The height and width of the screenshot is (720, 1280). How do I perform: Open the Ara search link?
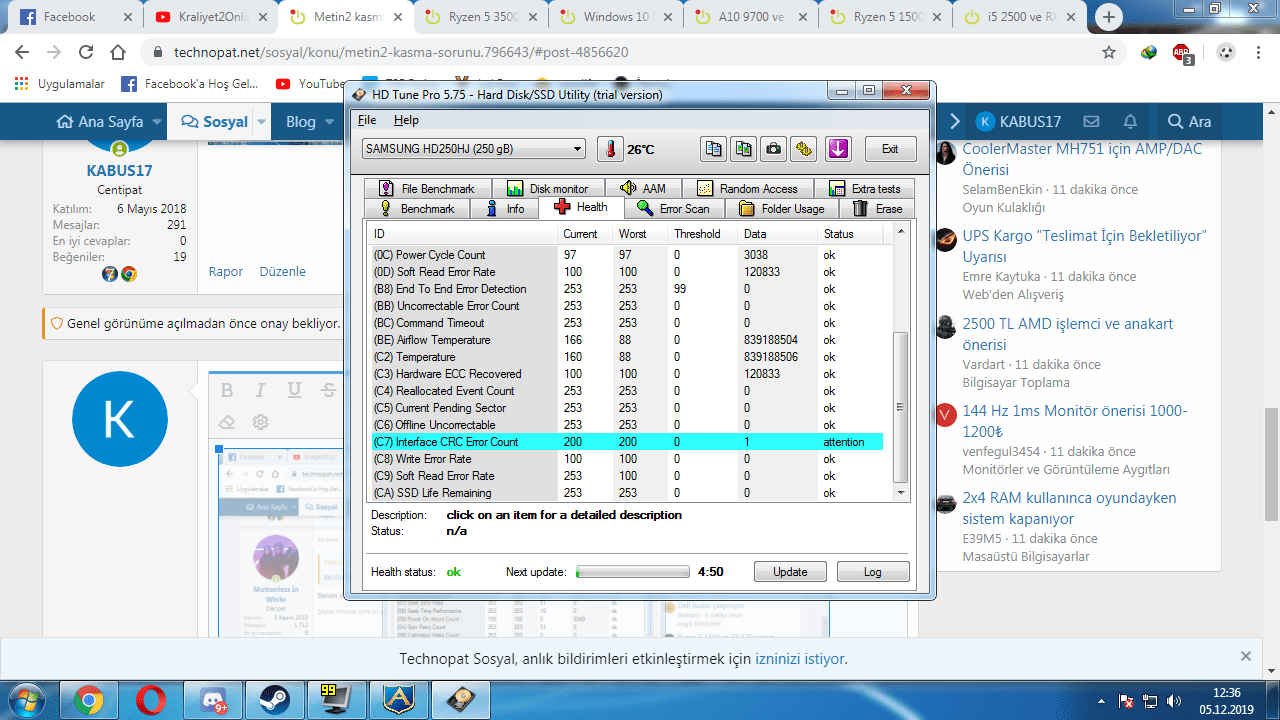(1189, 121)
